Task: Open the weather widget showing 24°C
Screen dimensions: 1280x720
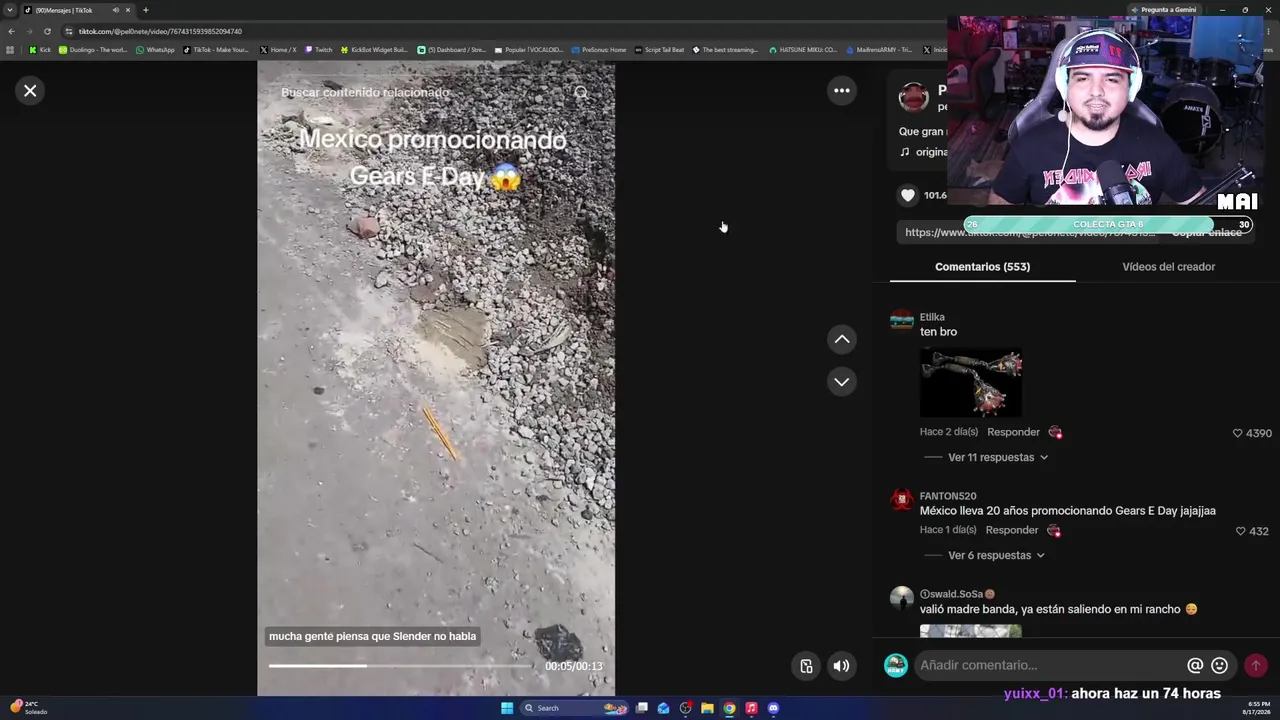Action: pyautogui.click(x=28, y=708)
